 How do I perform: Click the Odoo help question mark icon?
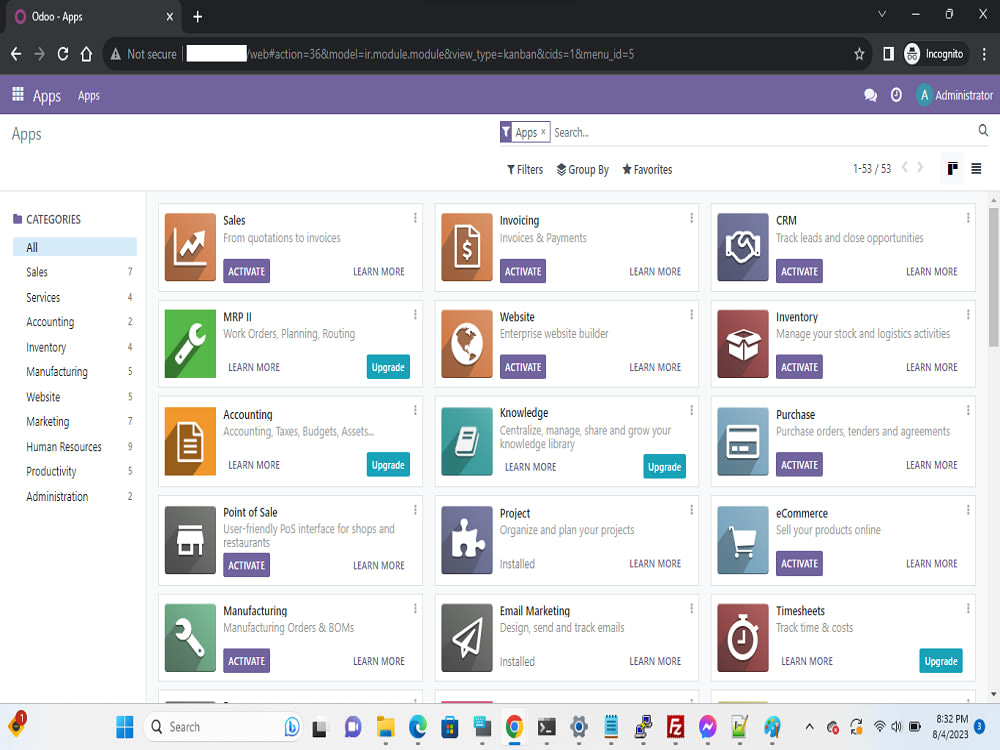(895, 94)
